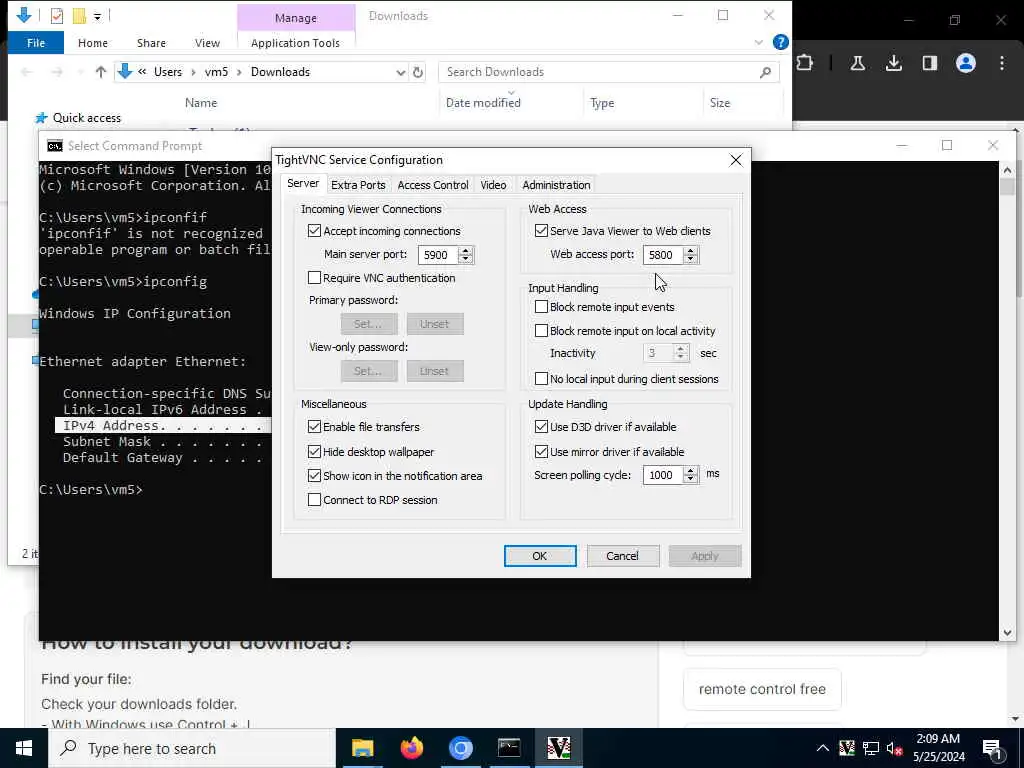Click the Properties quick access toolbar icon
This screenshot has height=768, width=1024.
57,15
